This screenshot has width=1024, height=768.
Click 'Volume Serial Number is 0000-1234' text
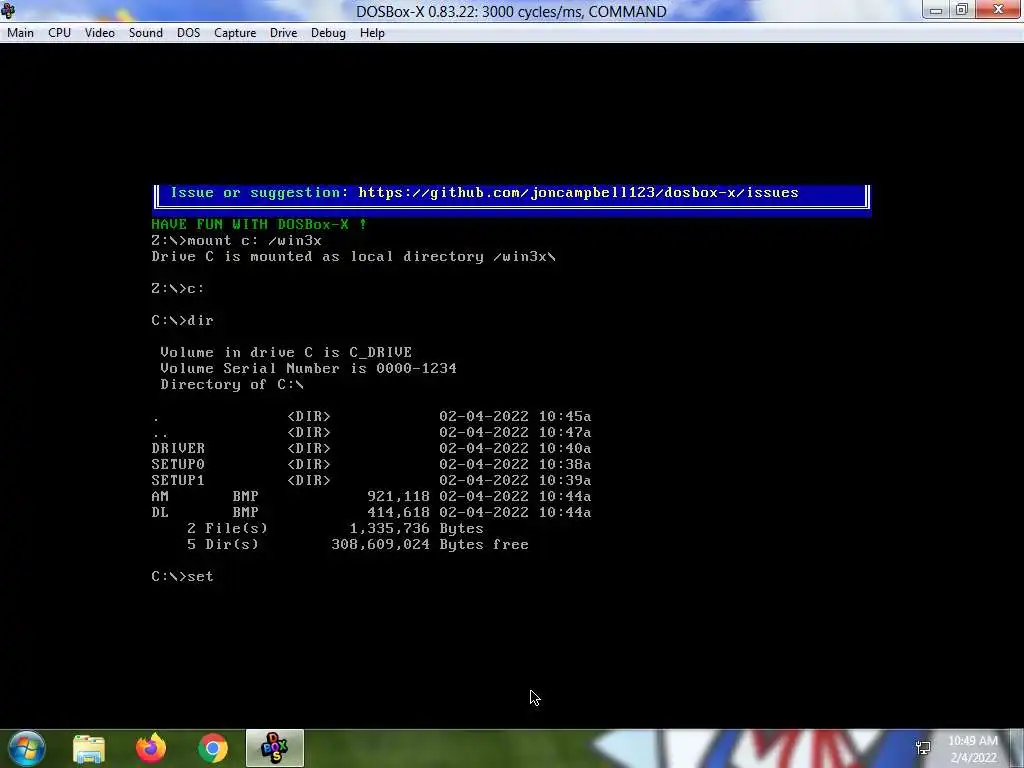tap(308, 368)
